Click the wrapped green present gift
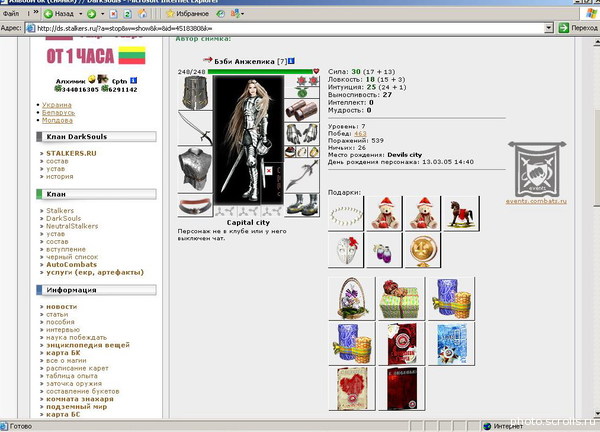 pos(401,298)
